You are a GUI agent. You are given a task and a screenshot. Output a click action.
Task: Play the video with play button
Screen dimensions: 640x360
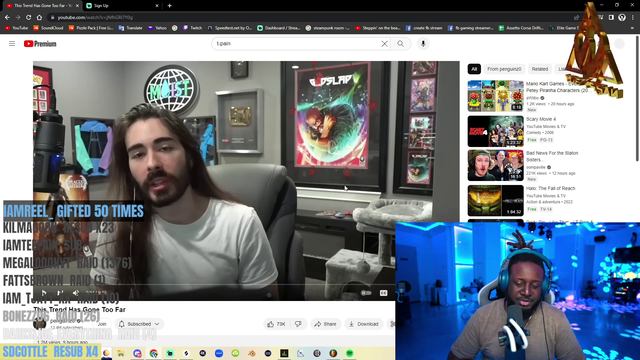tap(44, 293)
